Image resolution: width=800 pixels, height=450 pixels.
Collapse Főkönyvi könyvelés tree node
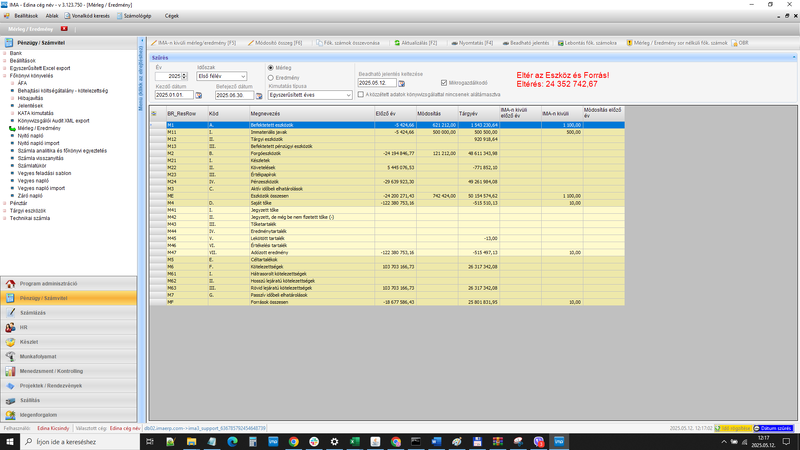click(x=5, y=76)
